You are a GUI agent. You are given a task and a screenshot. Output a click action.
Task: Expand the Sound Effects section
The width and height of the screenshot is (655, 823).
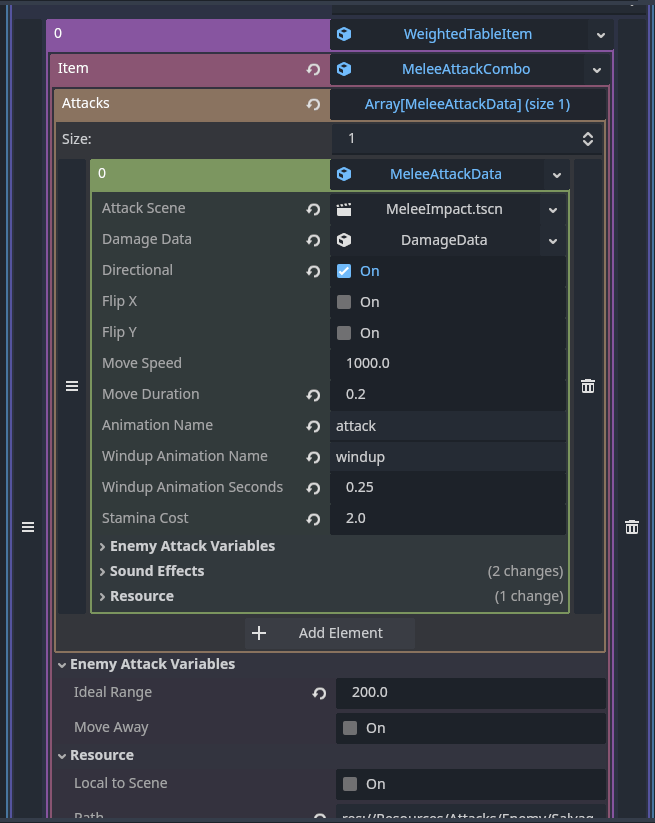coord(156,571)
